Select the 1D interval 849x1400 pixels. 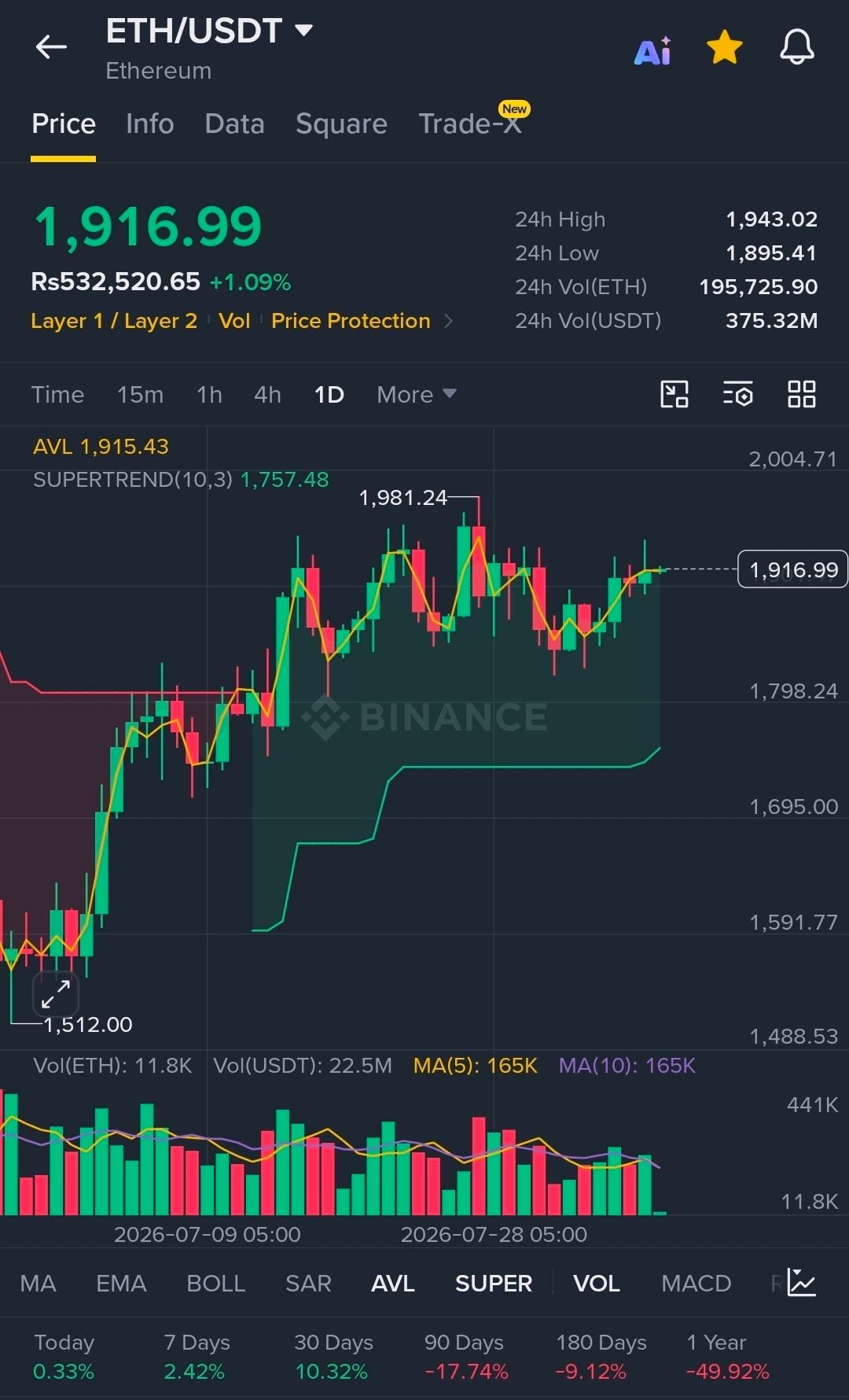(x=329, y=394)
